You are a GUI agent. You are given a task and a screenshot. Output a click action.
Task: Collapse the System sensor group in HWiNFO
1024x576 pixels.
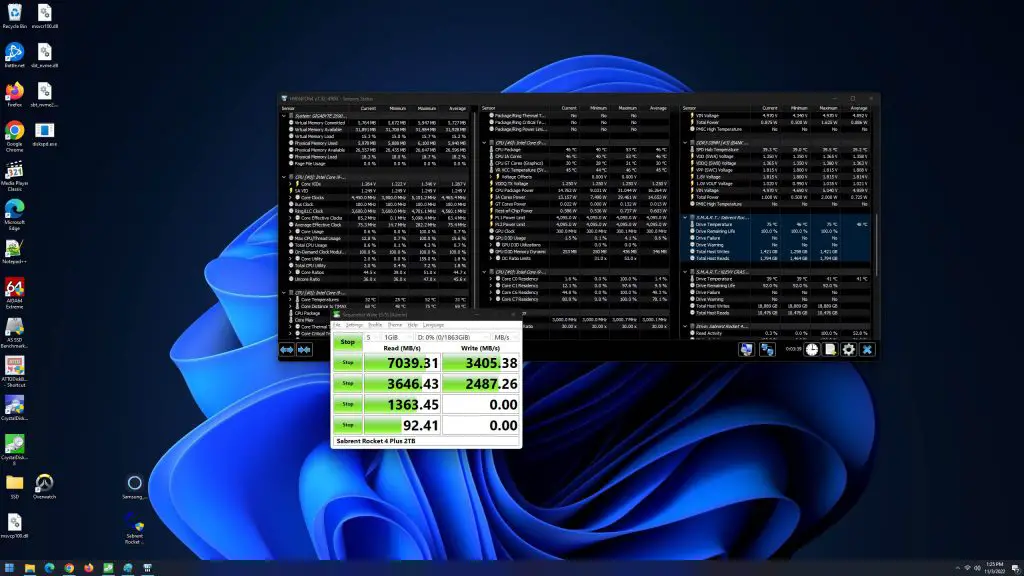coord(284,116)
